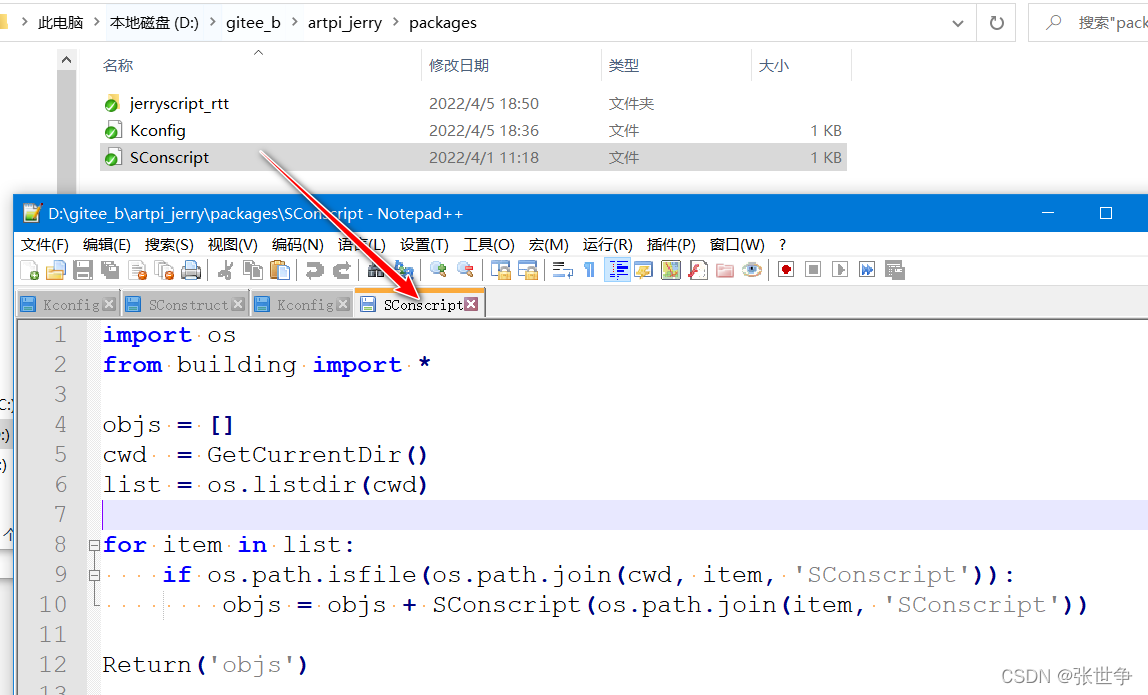Click 此电脑 in address breadcrumb
The height and width of the screenshot is (695, 1148).
61,23
